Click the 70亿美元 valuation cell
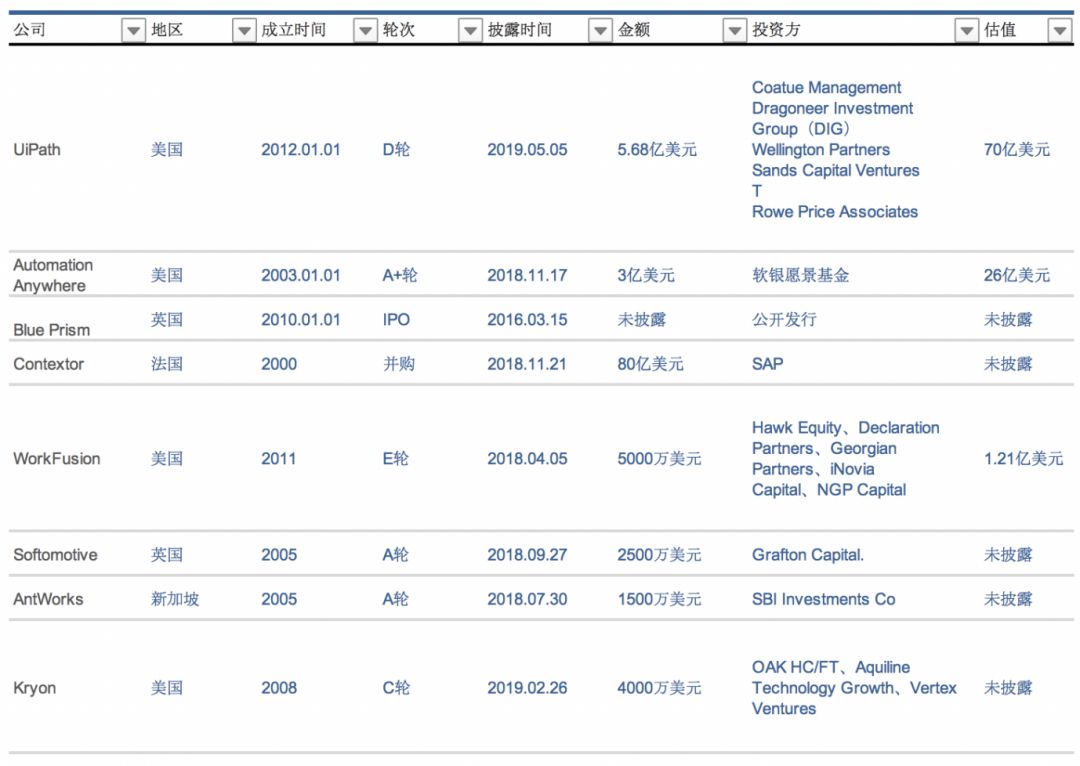Screen dimensions: 1080x766 click(x=1017, y=149)
